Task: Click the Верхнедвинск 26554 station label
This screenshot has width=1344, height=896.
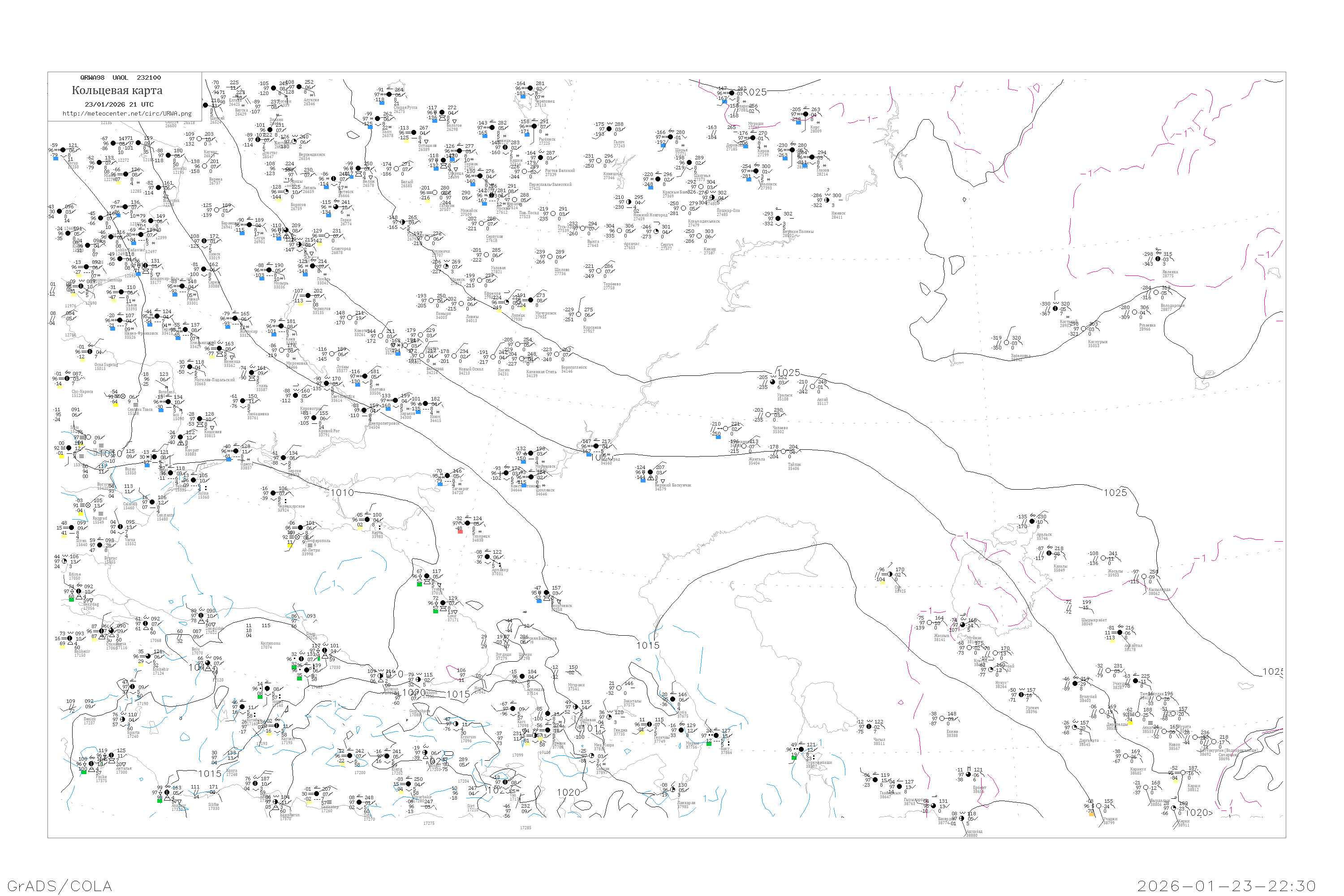Action: tap(311, 156)
